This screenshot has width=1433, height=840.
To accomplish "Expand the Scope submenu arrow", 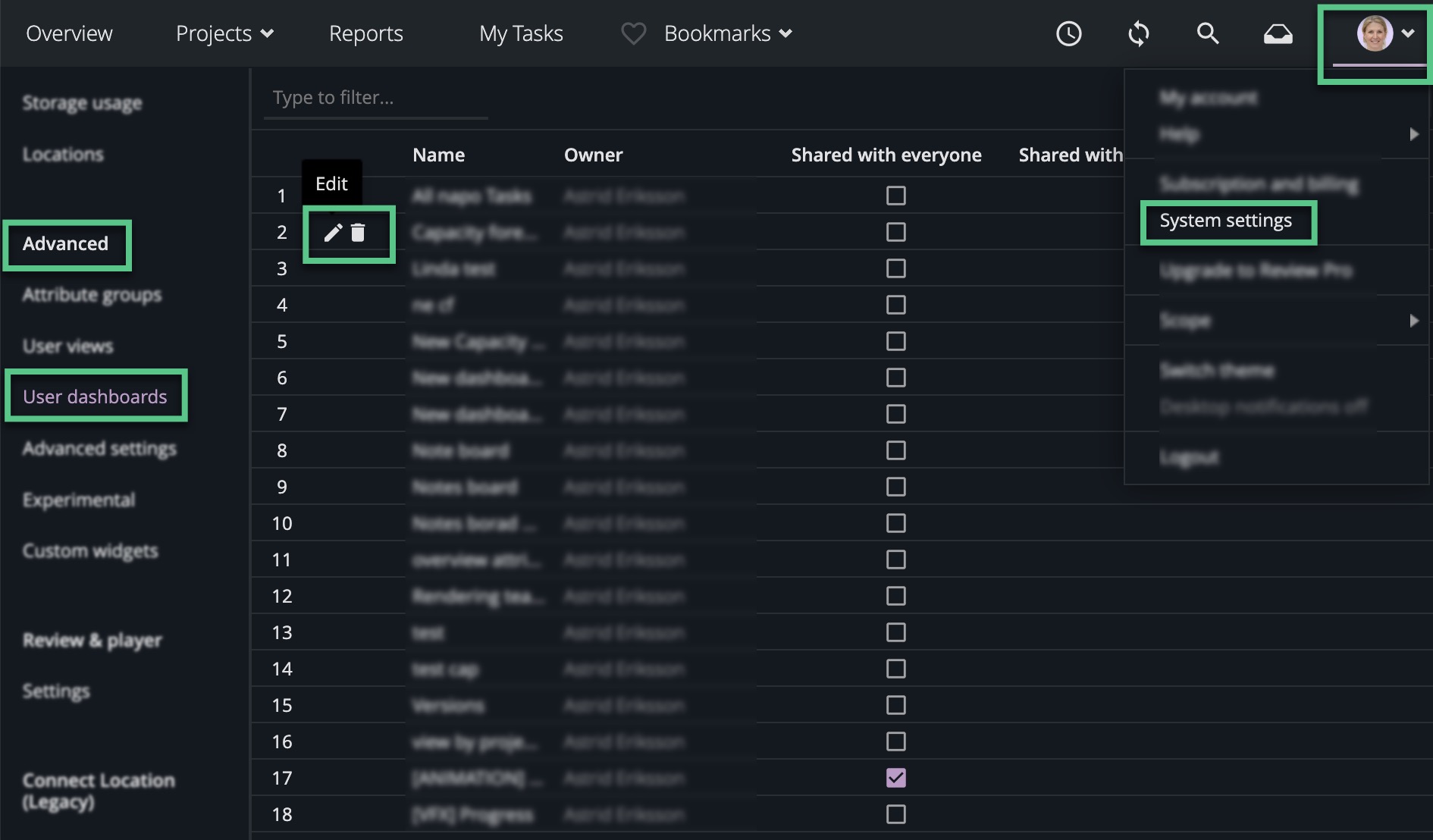I will pyautogui.click(x=1414, y=321).
